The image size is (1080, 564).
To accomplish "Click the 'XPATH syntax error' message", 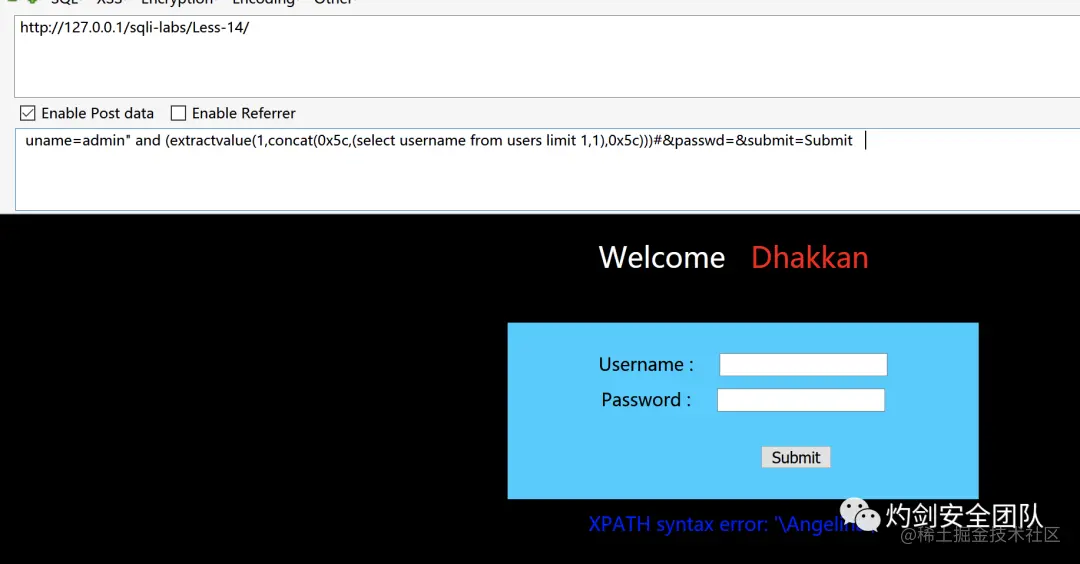I will point(733,525).
